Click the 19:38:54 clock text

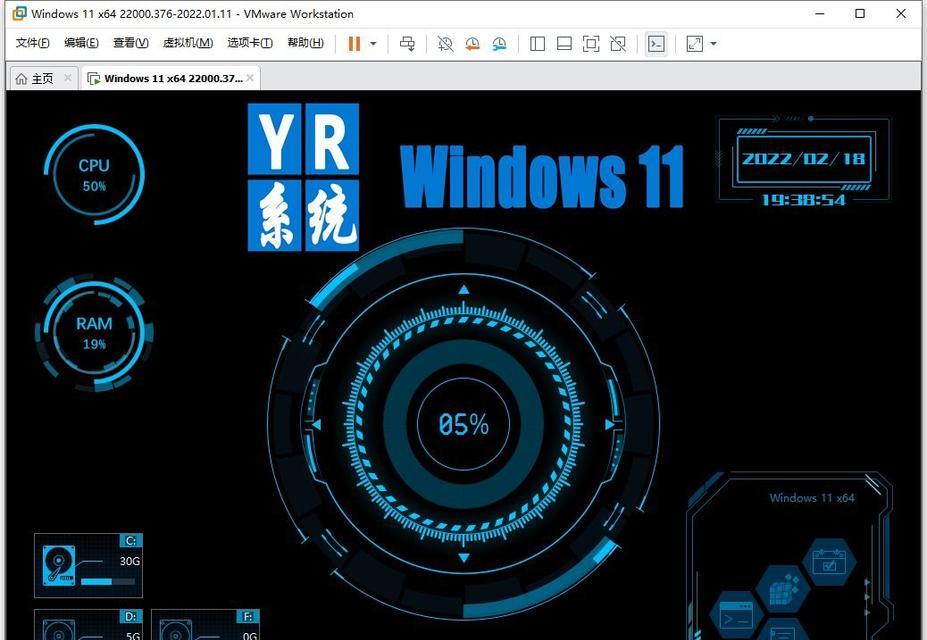(x=803, y=200)
